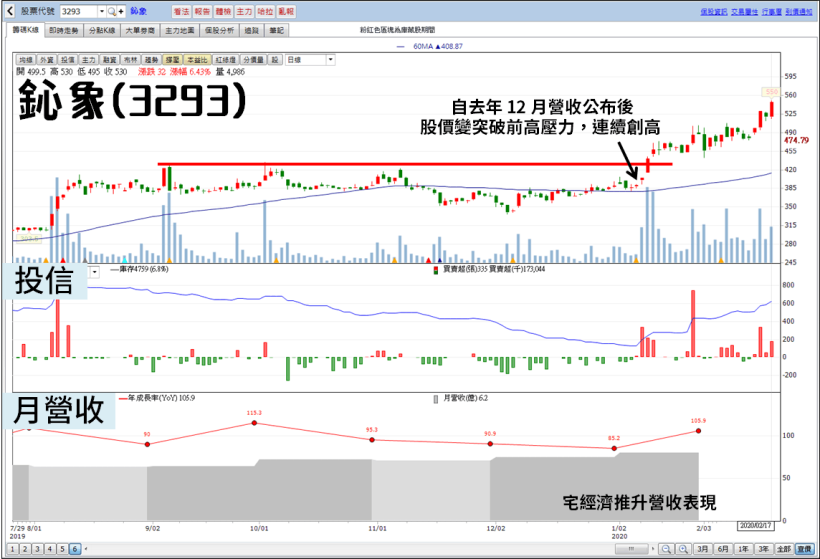Toggle the 趨勢 indicator button

click(x=151, y=60)
